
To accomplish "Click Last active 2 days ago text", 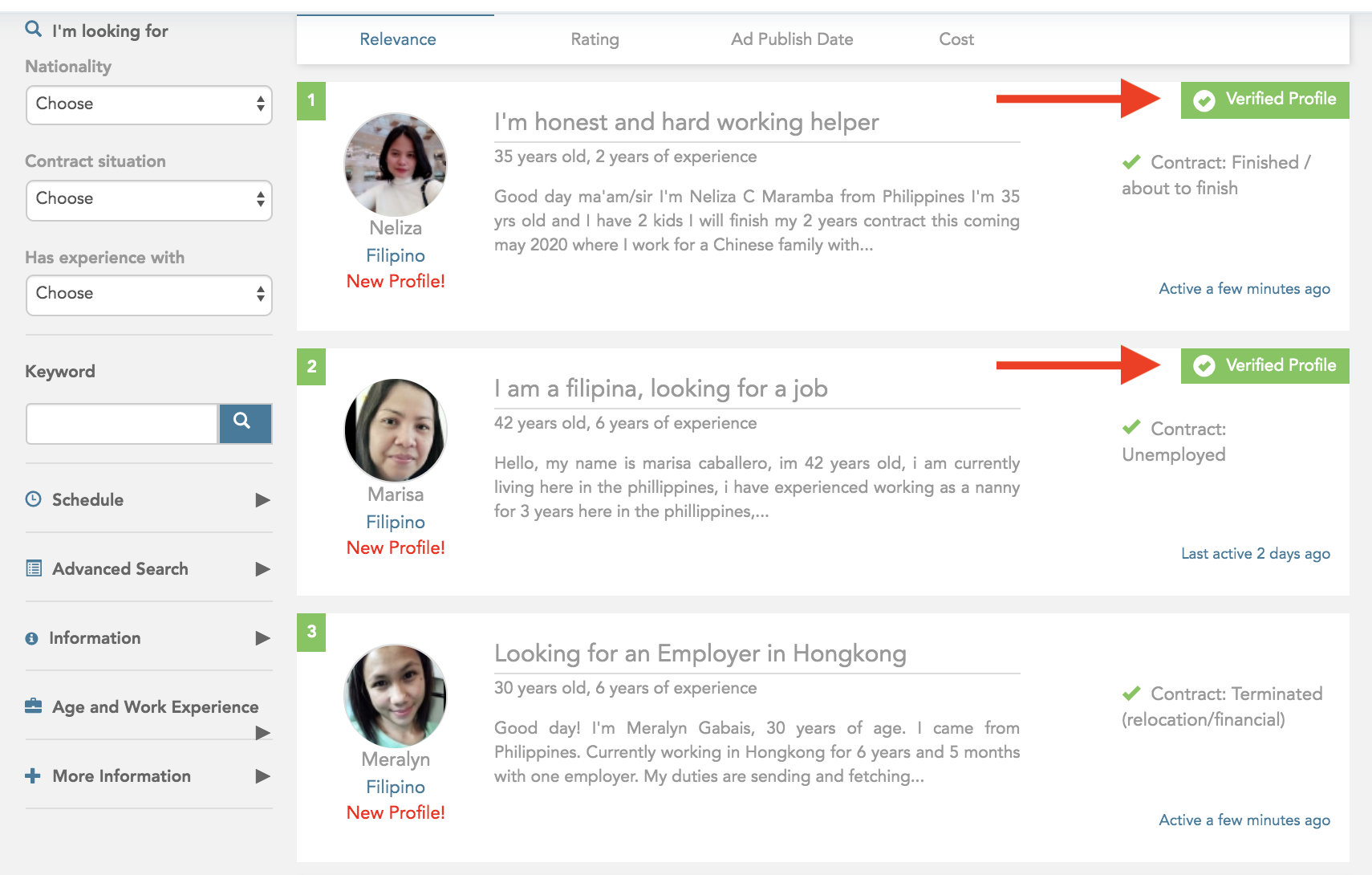I will 1256,553.
